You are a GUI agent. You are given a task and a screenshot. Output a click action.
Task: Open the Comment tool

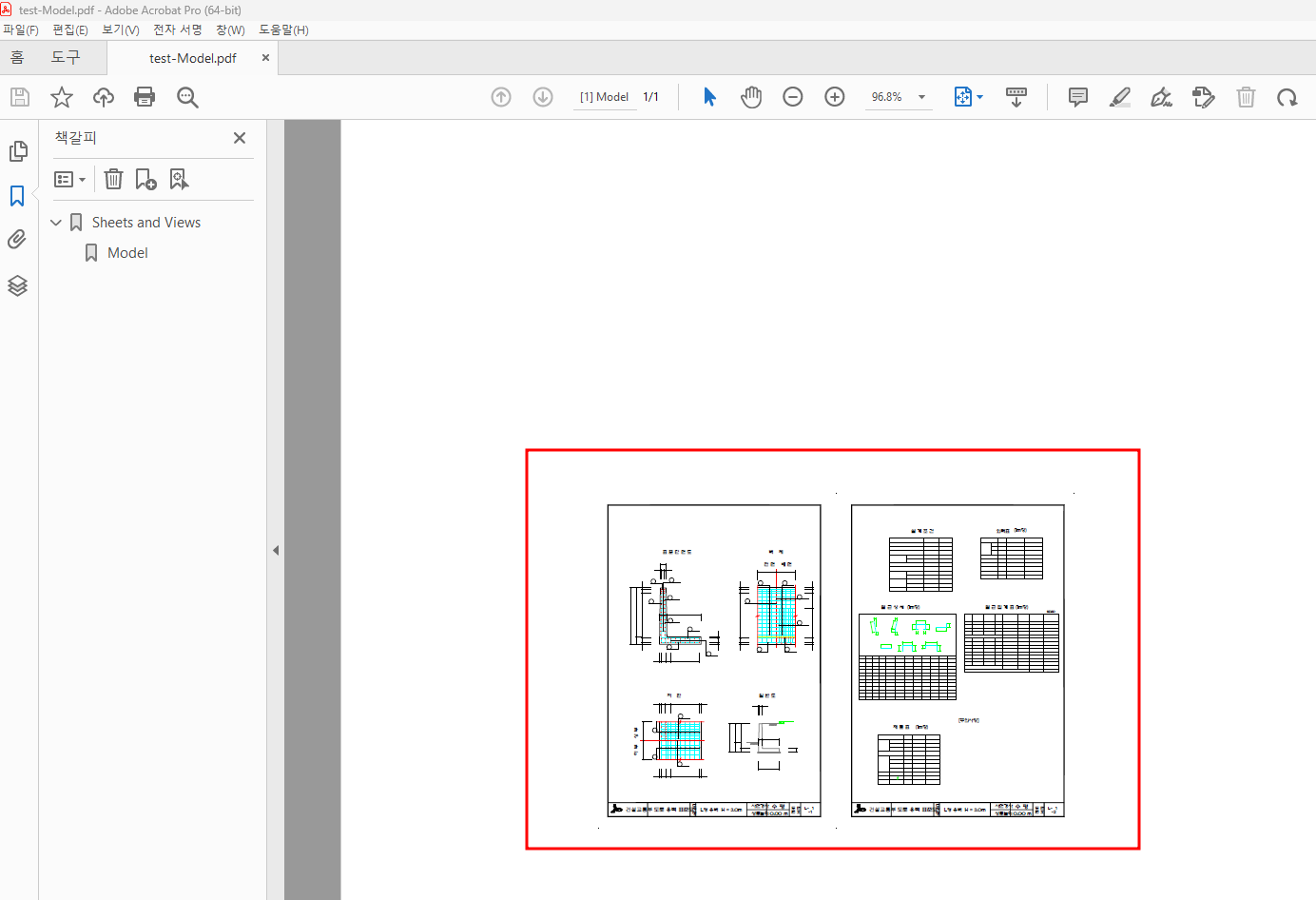[x=1077, y=96]
